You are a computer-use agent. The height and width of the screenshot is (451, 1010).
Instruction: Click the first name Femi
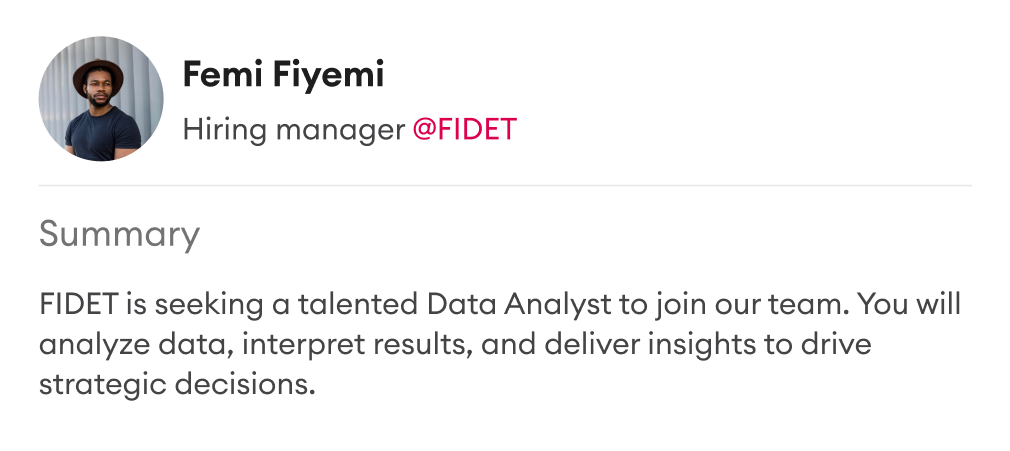(x=223, y=75)
